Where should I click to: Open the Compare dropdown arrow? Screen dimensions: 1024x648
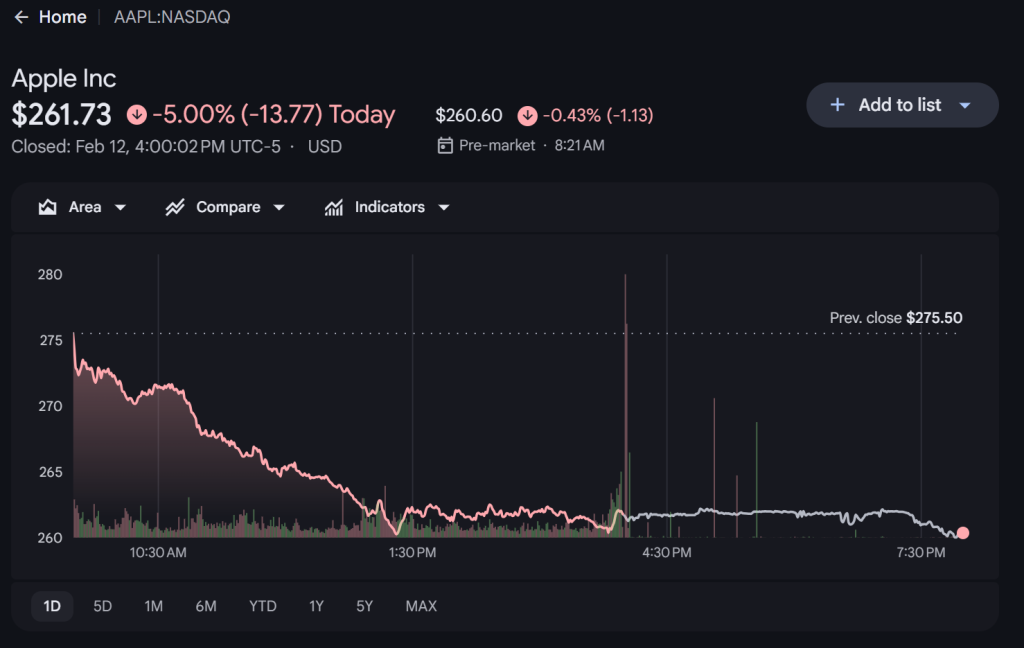279,208
